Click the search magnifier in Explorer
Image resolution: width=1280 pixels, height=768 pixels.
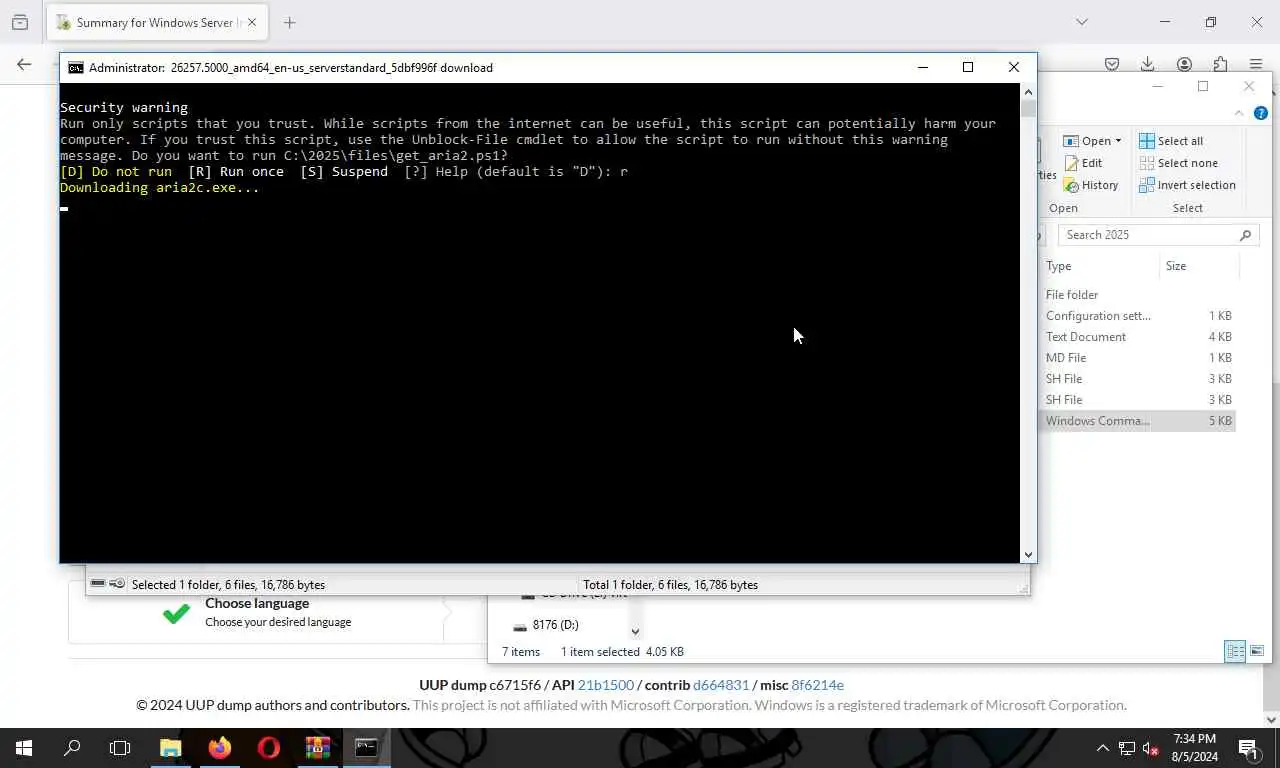[x=1246, y=235]
